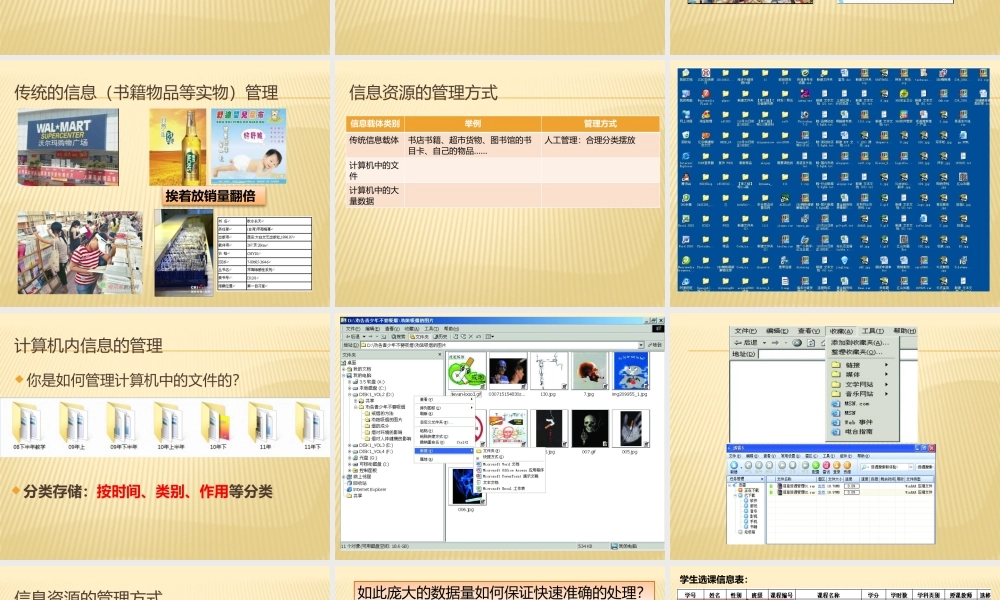Click the 10年下 folder icon
This screenshot has width=1000, height=600.
point(217,425)
